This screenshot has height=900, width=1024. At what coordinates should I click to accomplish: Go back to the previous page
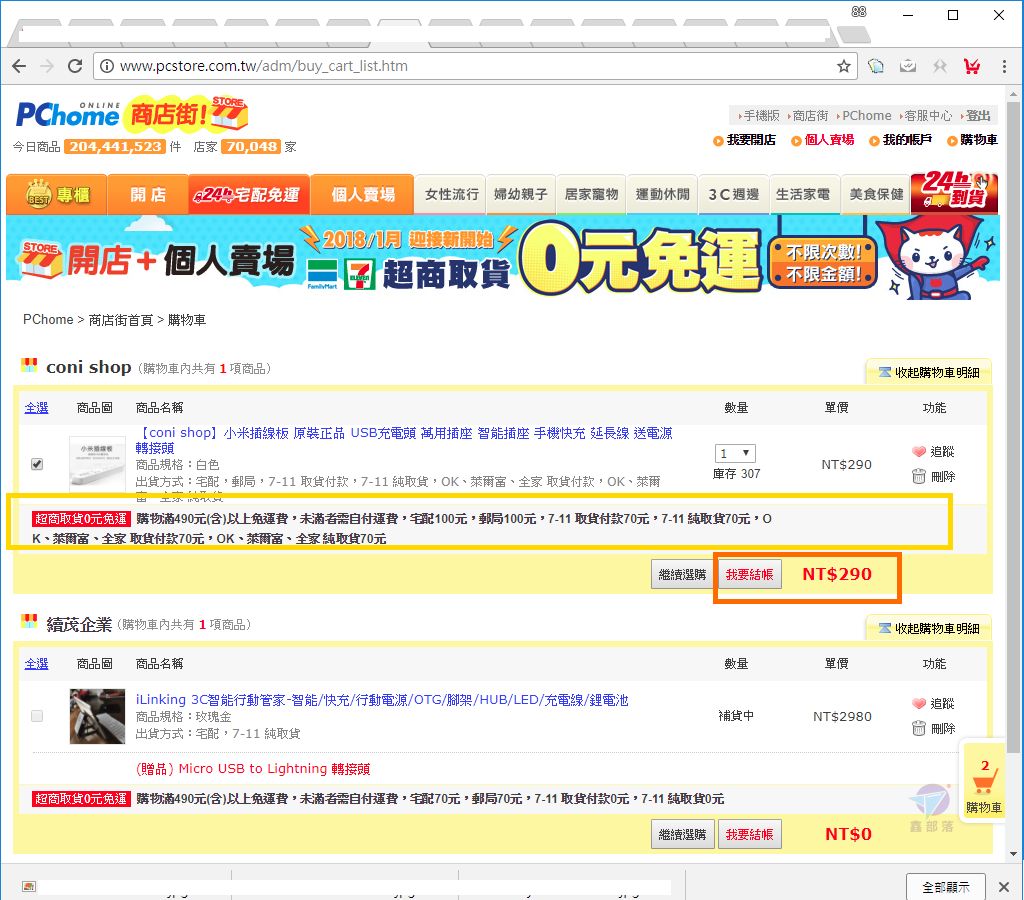point(20,66)
